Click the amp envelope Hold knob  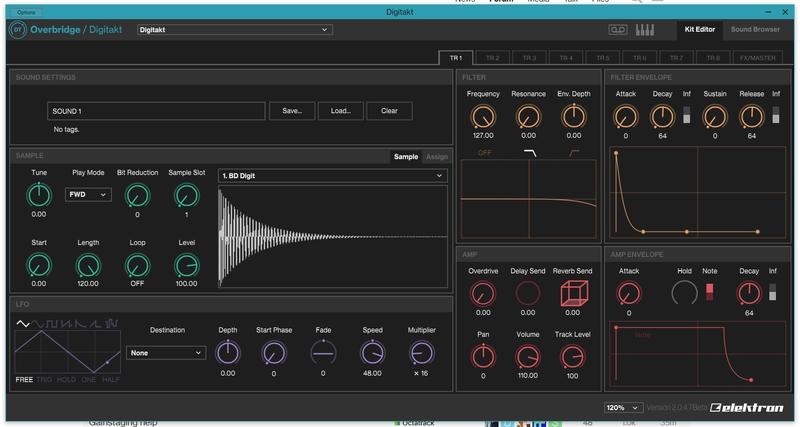click(x=684, y=293)
